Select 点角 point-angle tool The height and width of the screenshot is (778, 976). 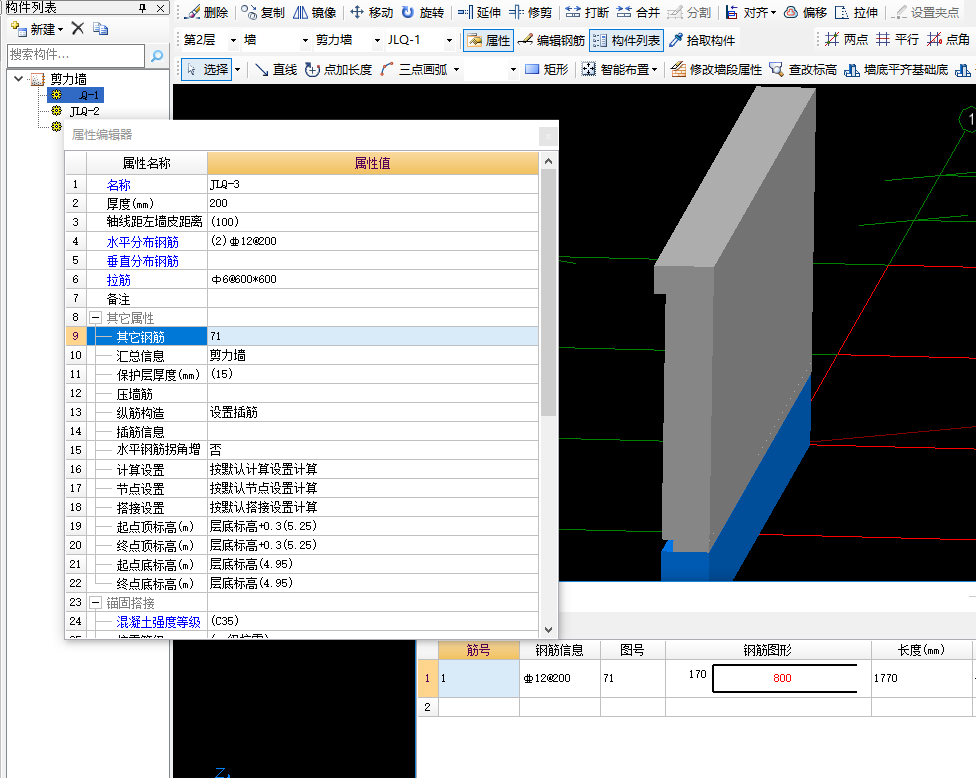pos(949,40)
